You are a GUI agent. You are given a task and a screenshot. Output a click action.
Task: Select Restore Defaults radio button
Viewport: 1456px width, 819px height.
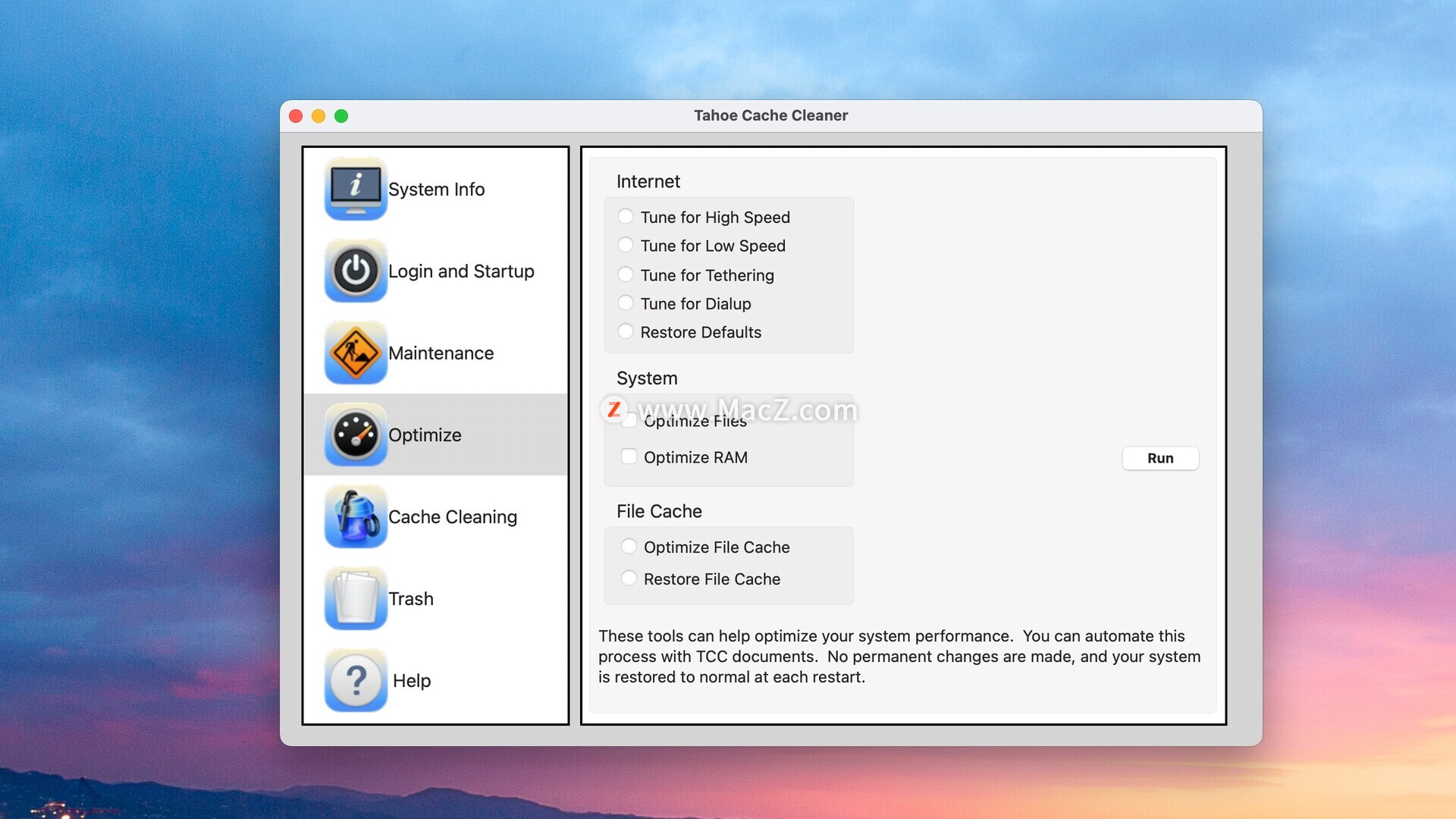coord(626,331)
